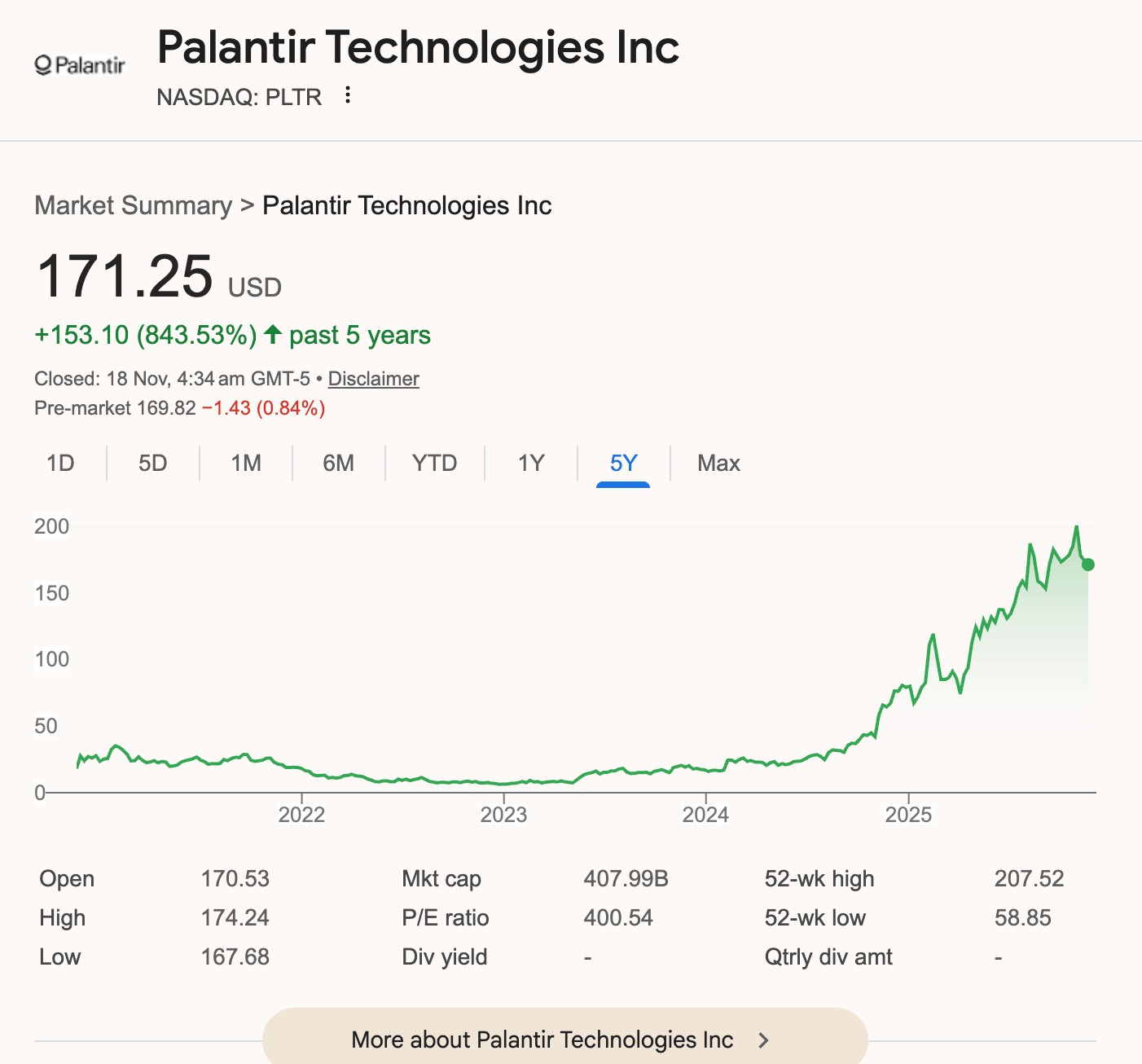This screenshot has height=1064, width=1142.
Task: Select the 6M time range tab
Action: 338,464
